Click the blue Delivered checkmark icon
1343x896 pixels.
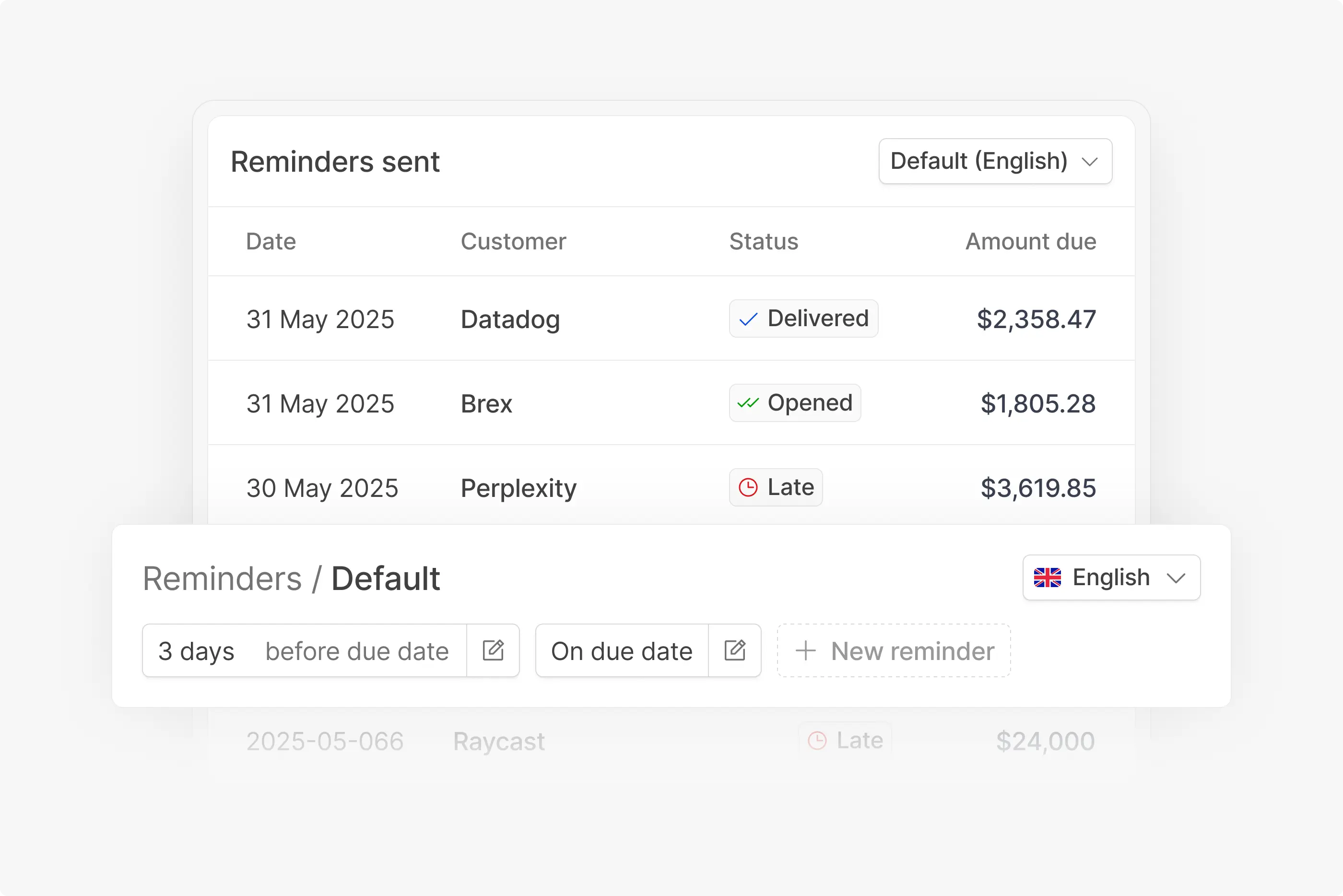tap(748, 319)
